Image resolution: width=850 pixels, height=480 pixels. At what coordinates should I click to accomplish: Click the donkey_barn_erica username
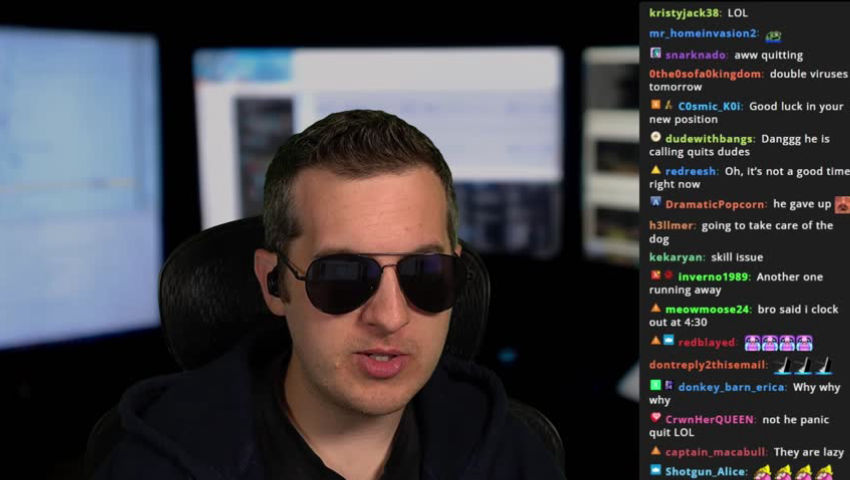(x=732, y=387)
